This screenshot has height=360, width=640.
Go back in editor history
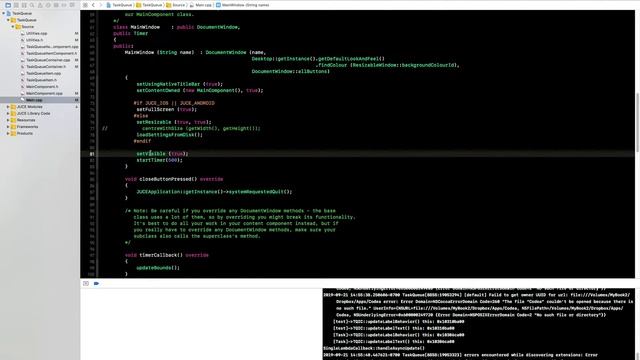pyautogui.click(x=93, y=5)
